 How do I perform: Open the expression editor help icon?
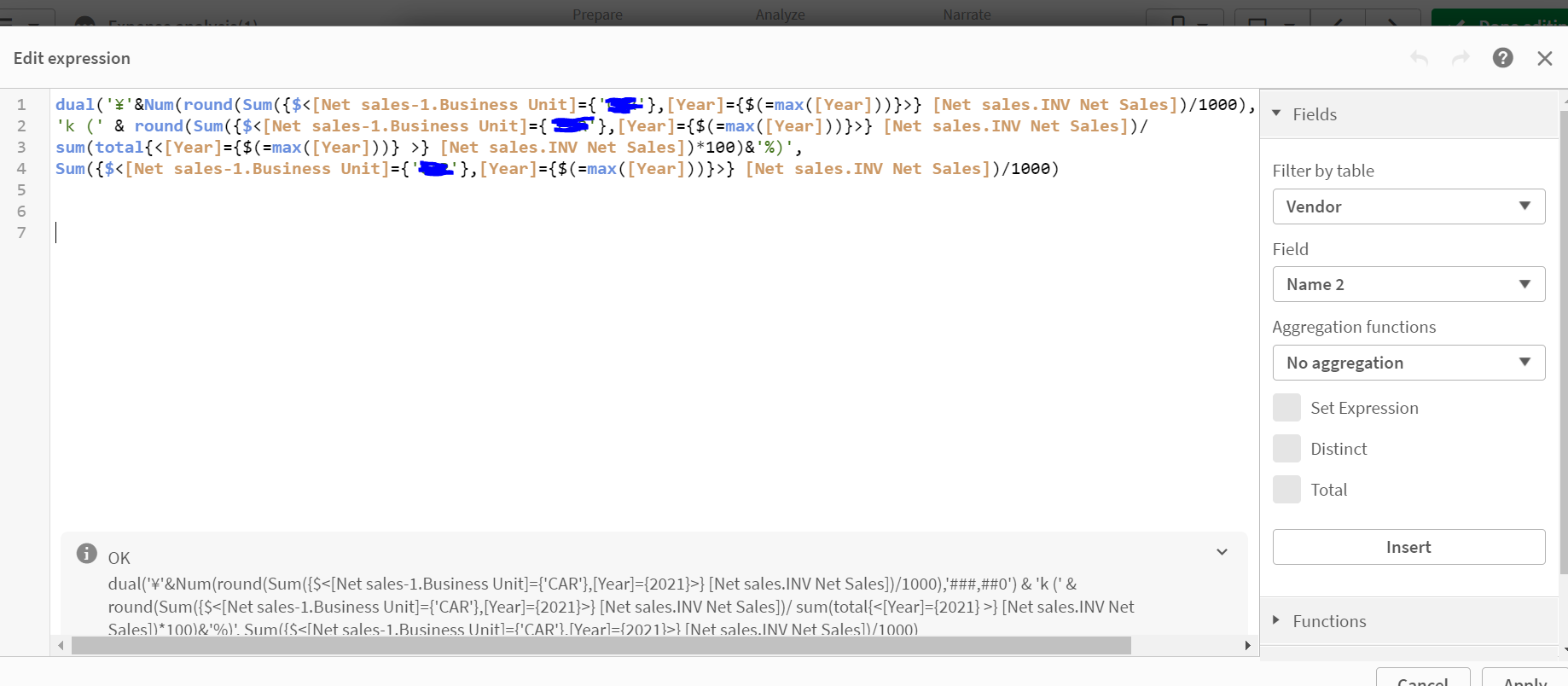pos(1502,58)
